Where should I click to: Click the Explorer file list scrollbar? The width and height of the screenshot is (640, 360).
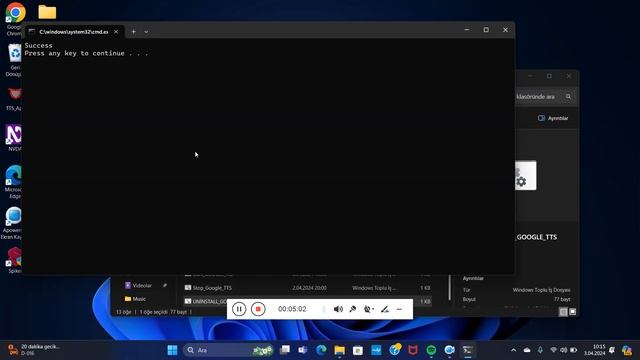click(450, 287)
